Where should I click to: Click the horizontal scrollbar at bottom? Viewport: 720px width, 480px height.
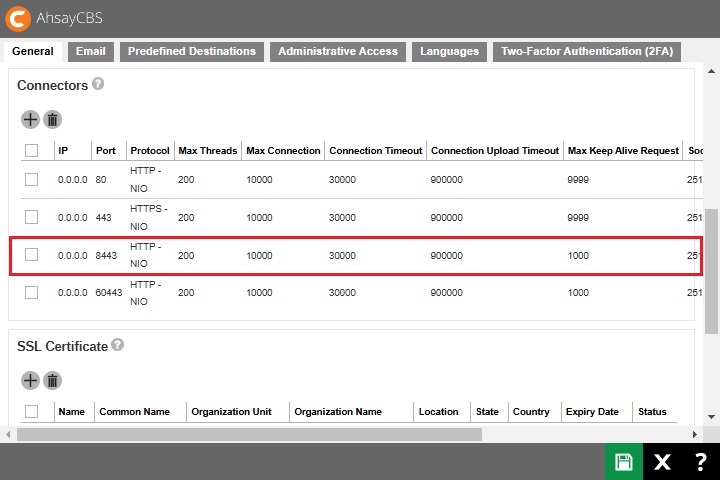(x=250, y=435)
